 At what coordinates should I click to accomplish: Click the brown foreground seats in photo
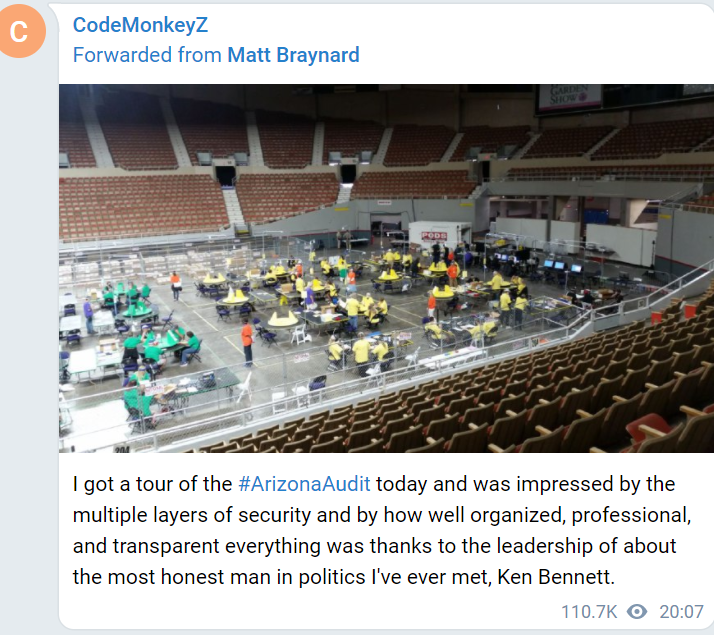[x=524, y=401]
